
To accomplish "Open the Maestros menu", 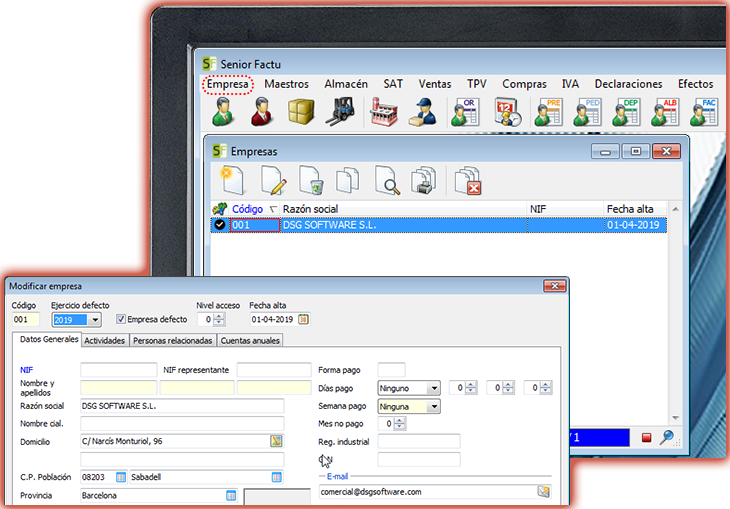I will pyautogui.click(x=286, y=84).
